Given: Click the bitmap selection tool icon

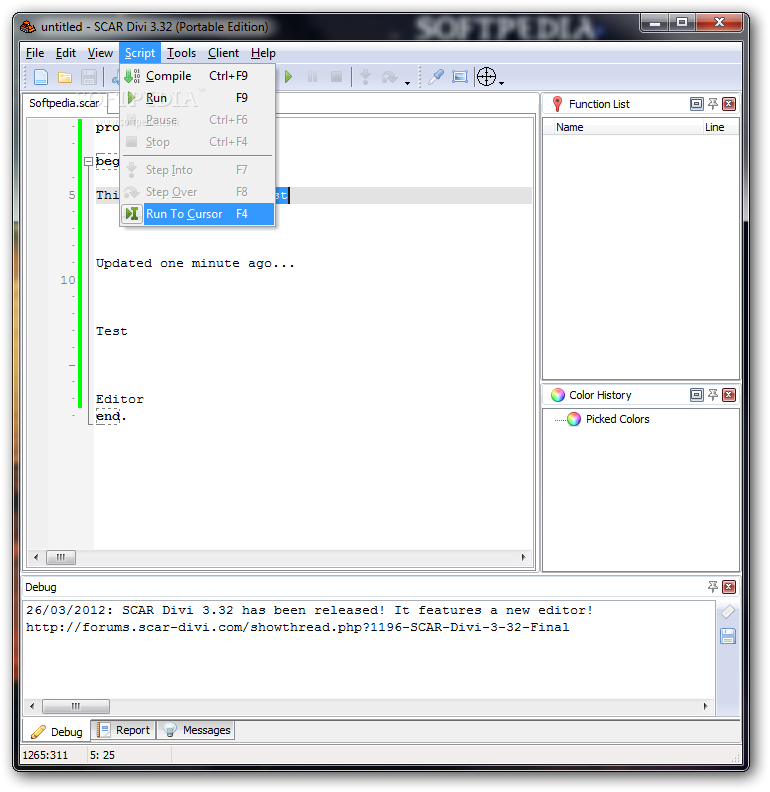Looking at the screenshot, I should 460,77.
